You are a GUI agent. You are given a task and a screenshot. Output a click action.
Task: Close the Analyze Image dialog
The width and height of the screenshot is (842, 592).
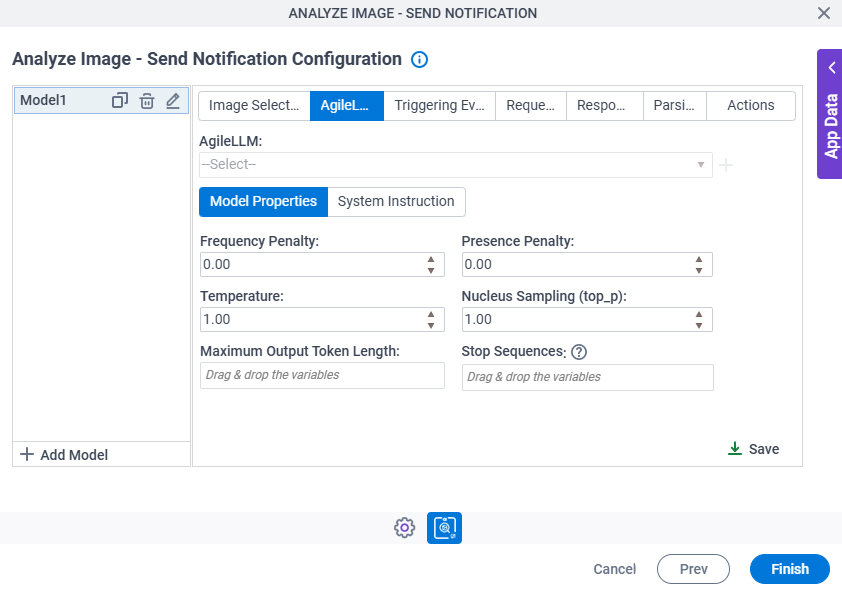[824, 13]
